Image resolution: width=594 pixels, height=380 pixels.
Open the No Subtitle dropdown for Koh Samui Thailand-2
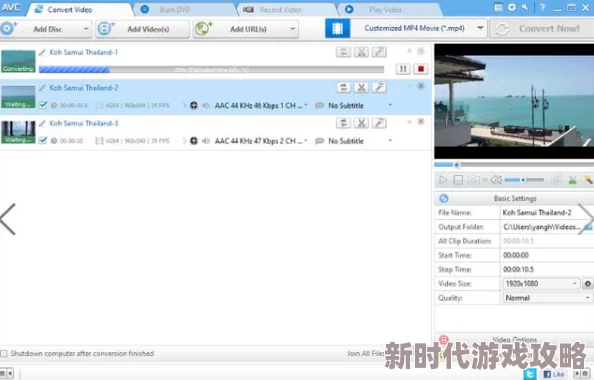(x=390, y=105)
